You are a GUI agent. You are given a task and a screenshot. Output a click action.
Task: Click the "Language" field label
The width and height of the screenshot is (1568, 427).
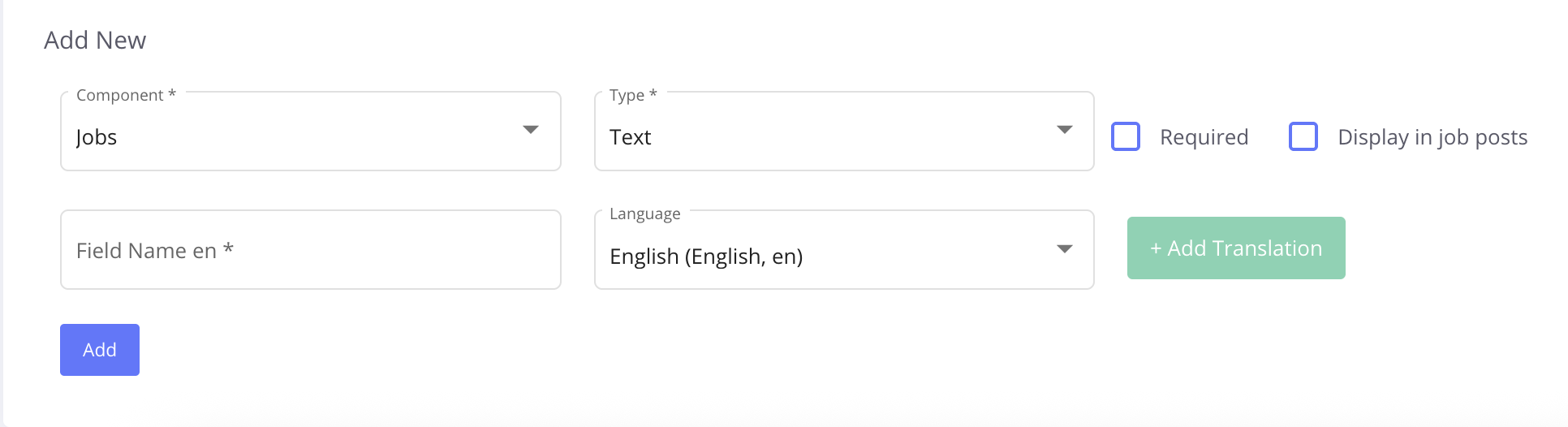point(645,213)
